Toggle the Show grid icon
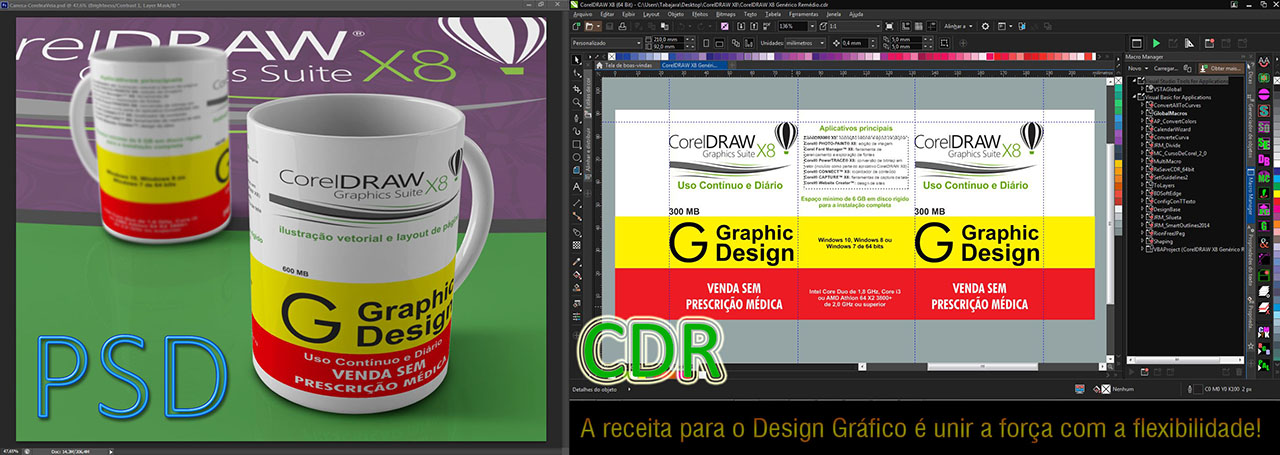Image resolution: width=1280 pixels, height=455 pixels. pos(919,26)
